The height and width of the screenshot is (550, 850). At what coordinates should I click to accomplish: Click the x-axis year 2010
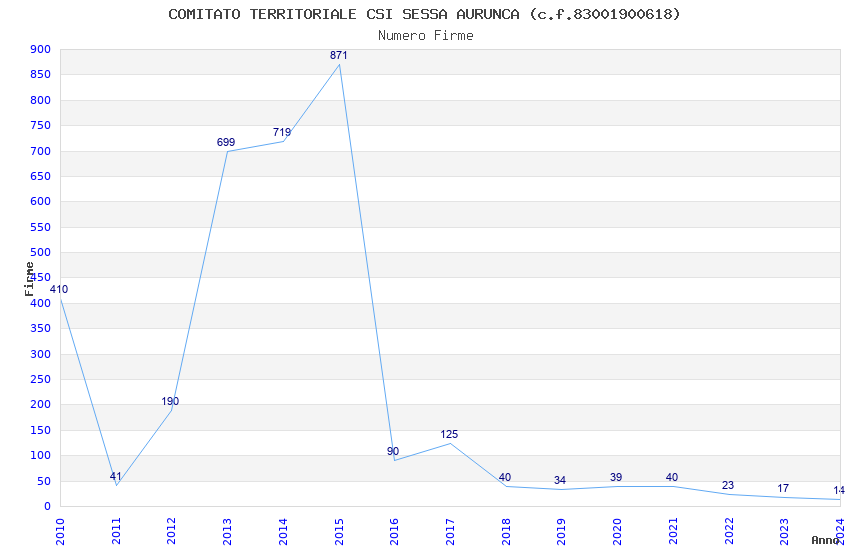pyautogui.click(x=60, y=531)
